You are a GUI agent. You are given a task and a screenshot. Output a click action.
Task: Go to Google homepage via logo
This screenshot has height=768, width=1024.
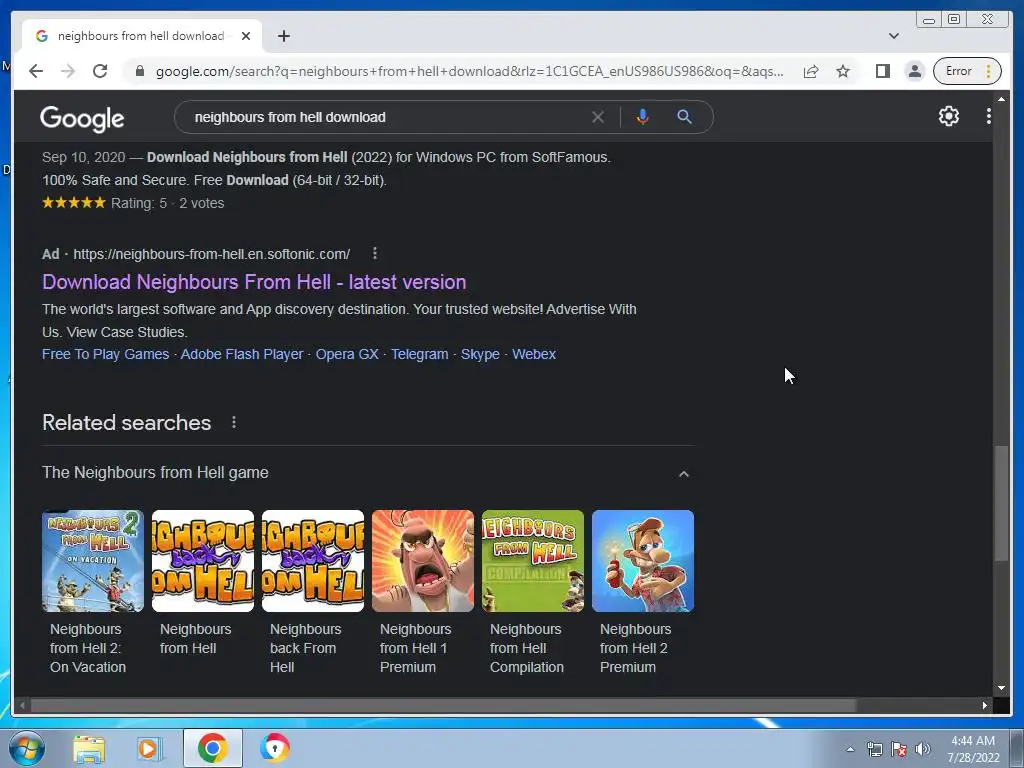point(82,118)
